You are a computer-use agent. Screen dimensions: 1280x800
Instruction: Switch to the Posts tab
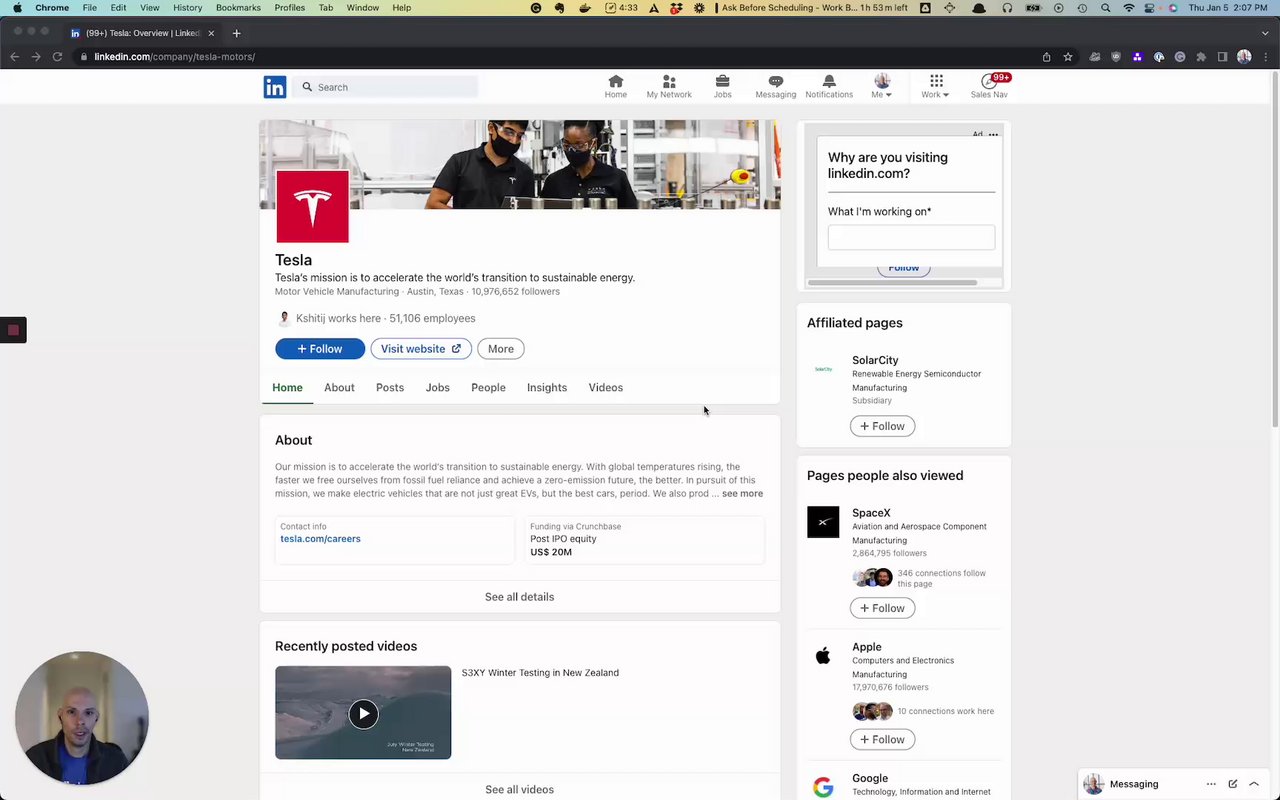[390, 388]
